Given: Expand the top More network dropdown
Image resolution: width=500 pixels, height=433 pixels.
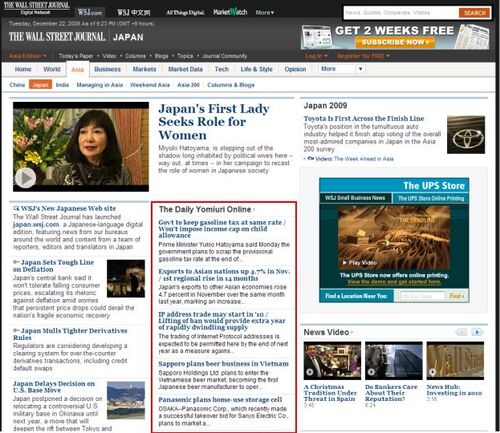Looking at the screenshot, I should [x=265, y=13].
